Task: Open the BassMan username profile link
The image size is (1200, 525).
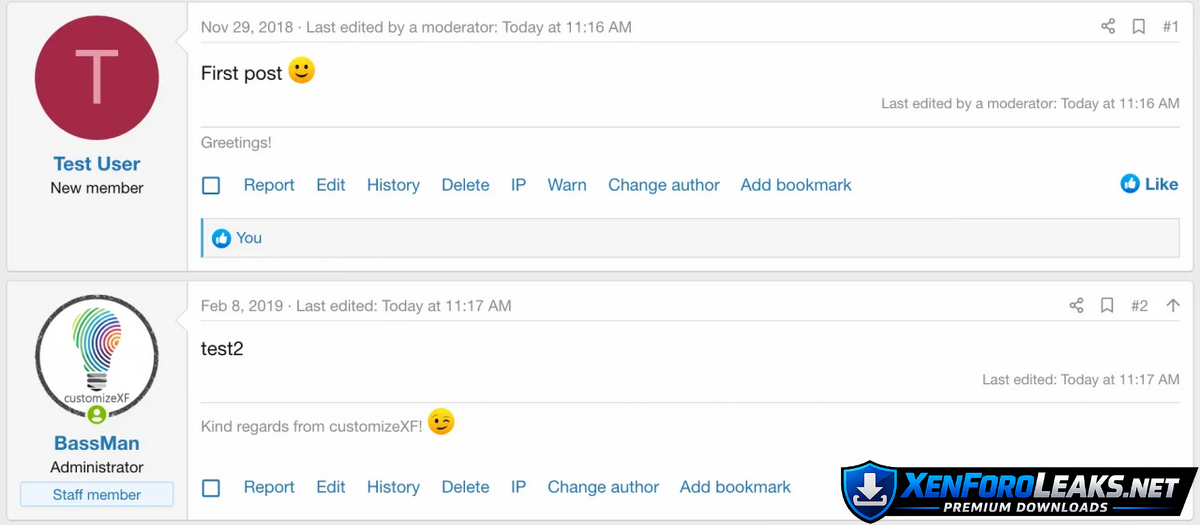Action: click(x=97, y=443)
